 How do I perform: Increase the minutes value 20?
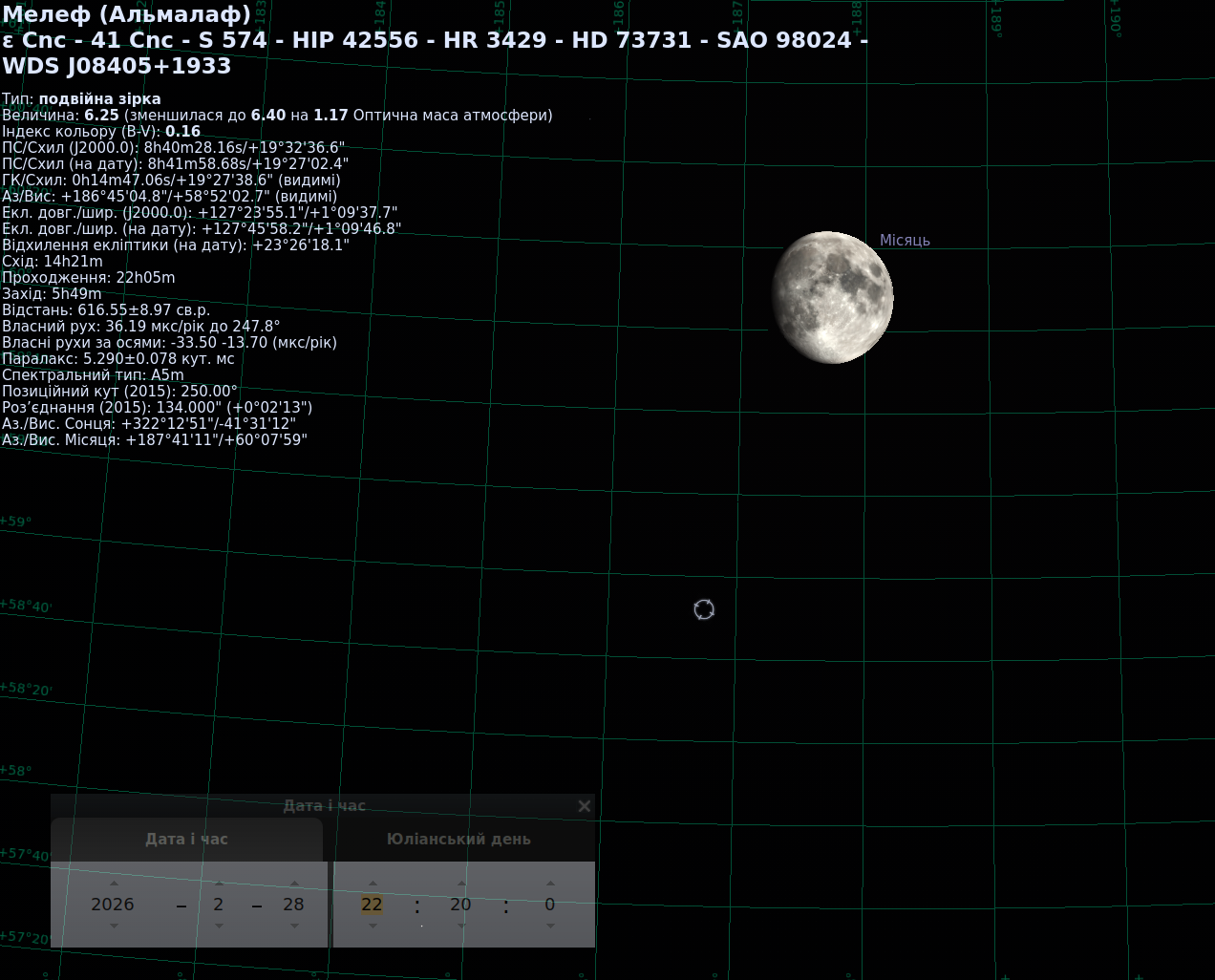(x=461, y=884)
